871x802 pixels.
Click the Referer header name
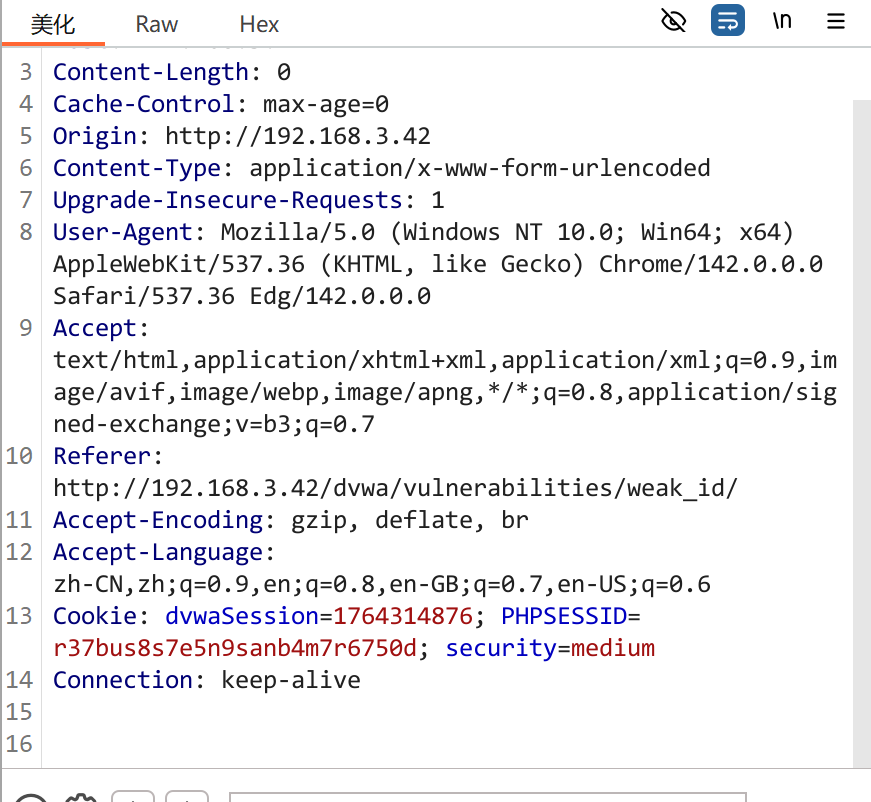click(x=102, y=457)
